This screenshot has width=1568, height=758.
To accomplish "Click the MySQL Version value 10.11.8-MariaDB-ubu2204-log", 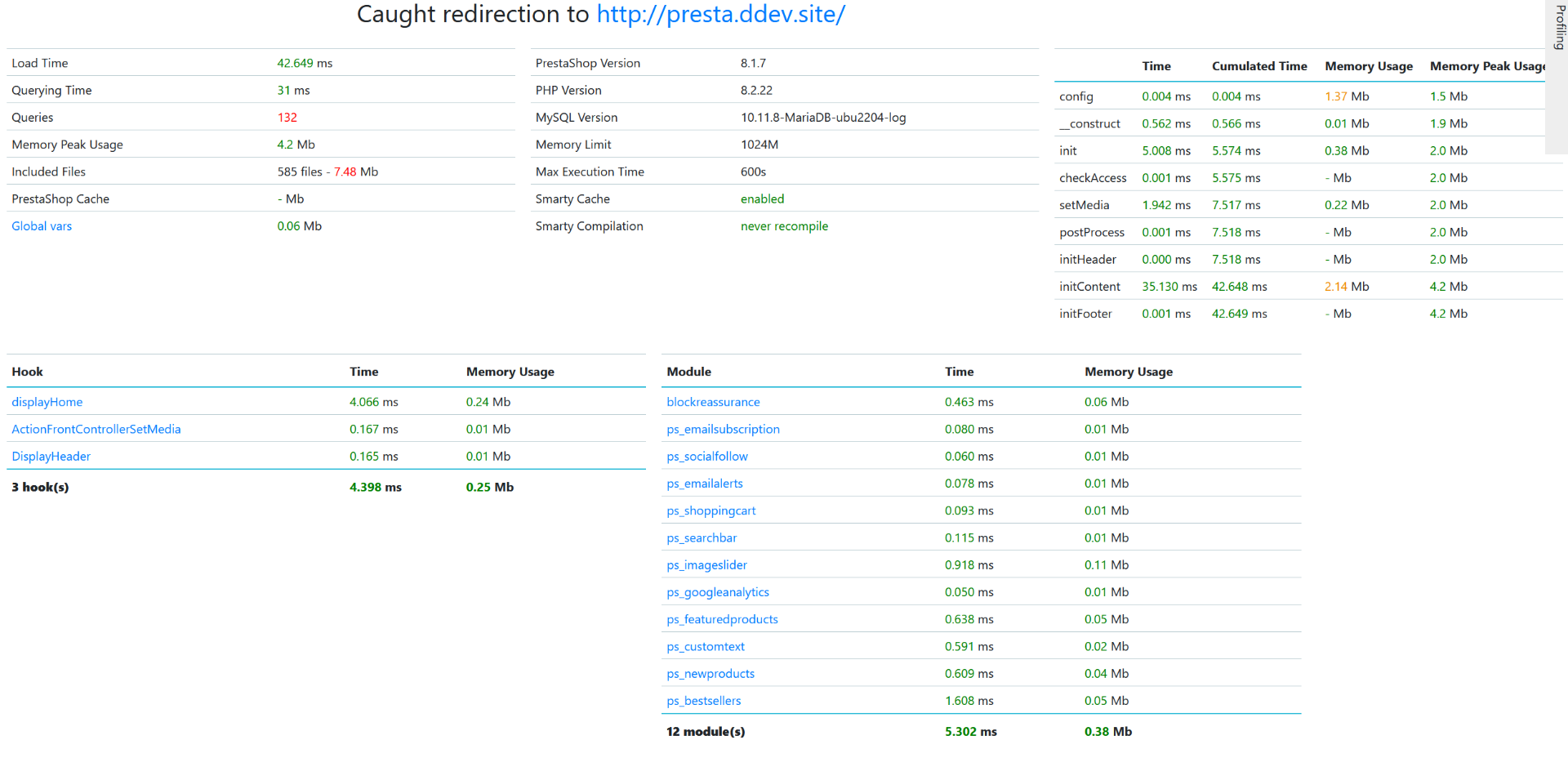I will click(x=823, y=118).
